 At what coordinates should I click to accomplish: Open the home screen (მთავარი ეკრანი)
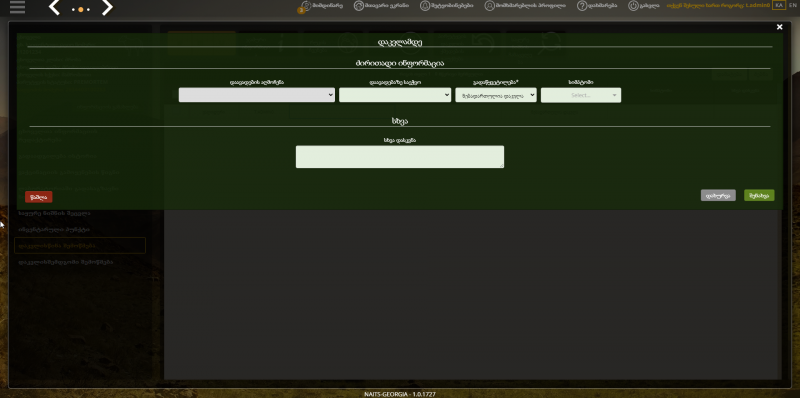(381, 6)
